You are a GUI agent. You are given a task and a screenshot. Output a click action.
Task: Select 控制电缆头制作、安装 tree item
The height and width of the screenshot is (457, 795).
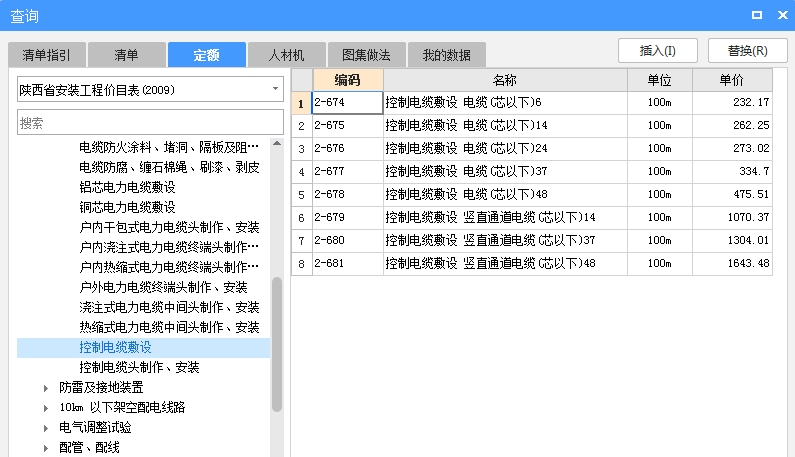(139, 367)
